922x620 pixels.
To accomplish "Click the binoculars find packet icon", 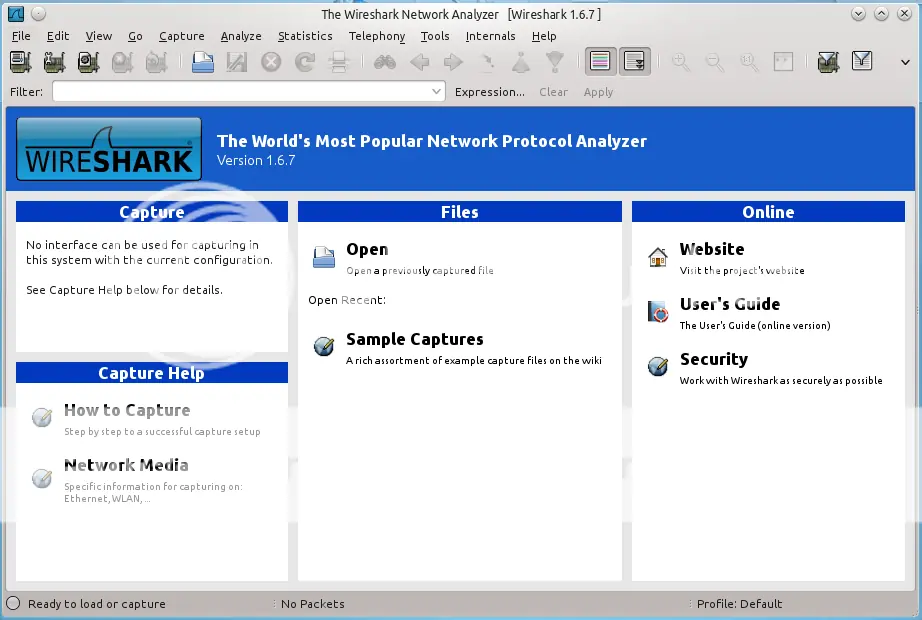I will [x=385, y=62].
